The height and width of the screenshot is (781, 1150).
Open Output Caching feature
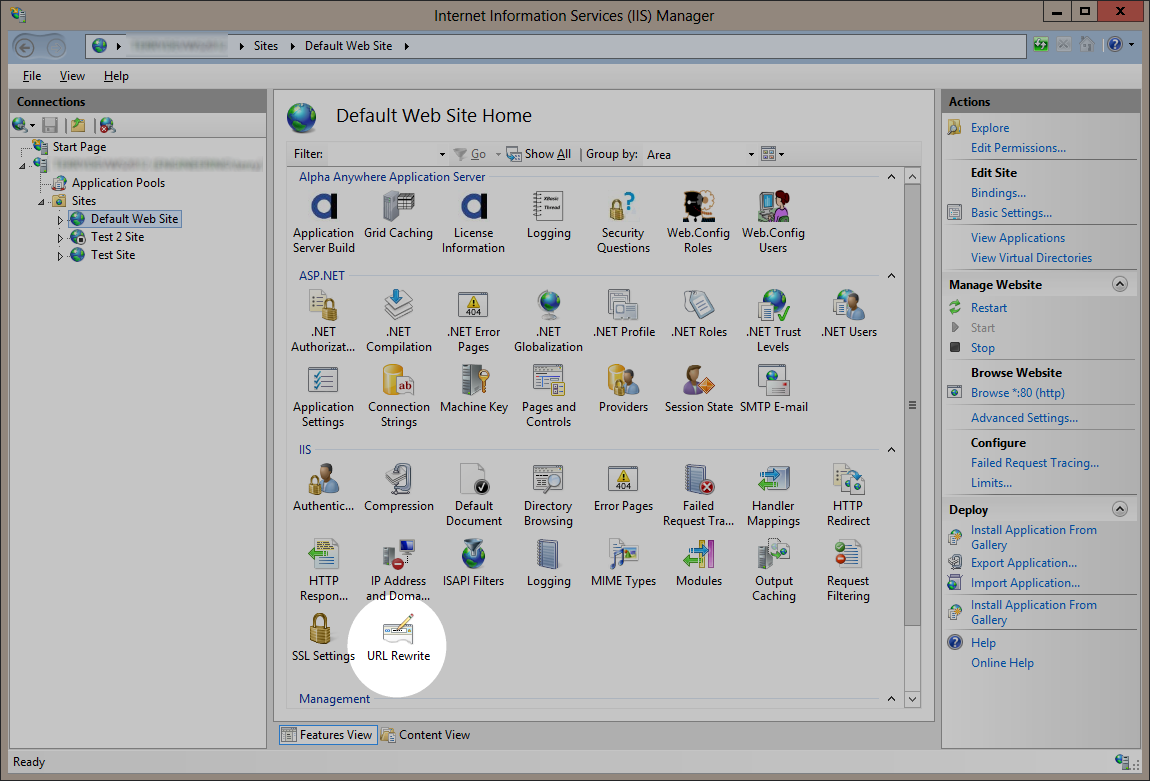tap(773, 571)
